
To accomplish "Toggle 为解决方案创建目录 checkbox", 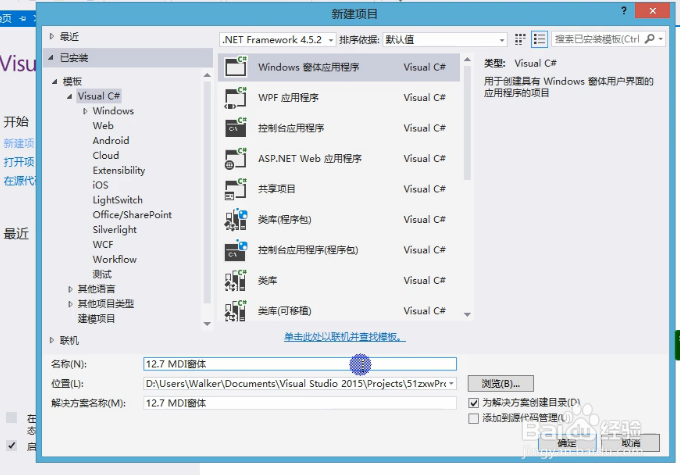I will (474, 403).
